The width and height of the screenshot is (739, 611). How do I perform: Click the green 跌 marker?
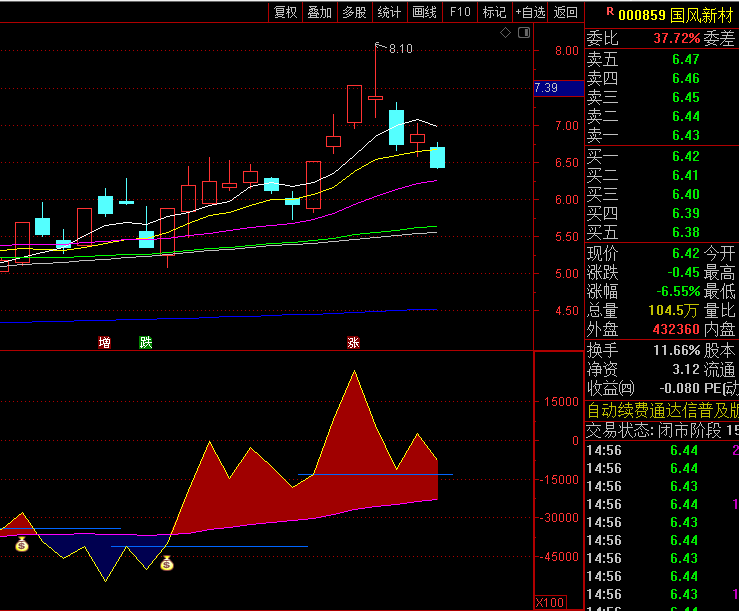point(146,342)
